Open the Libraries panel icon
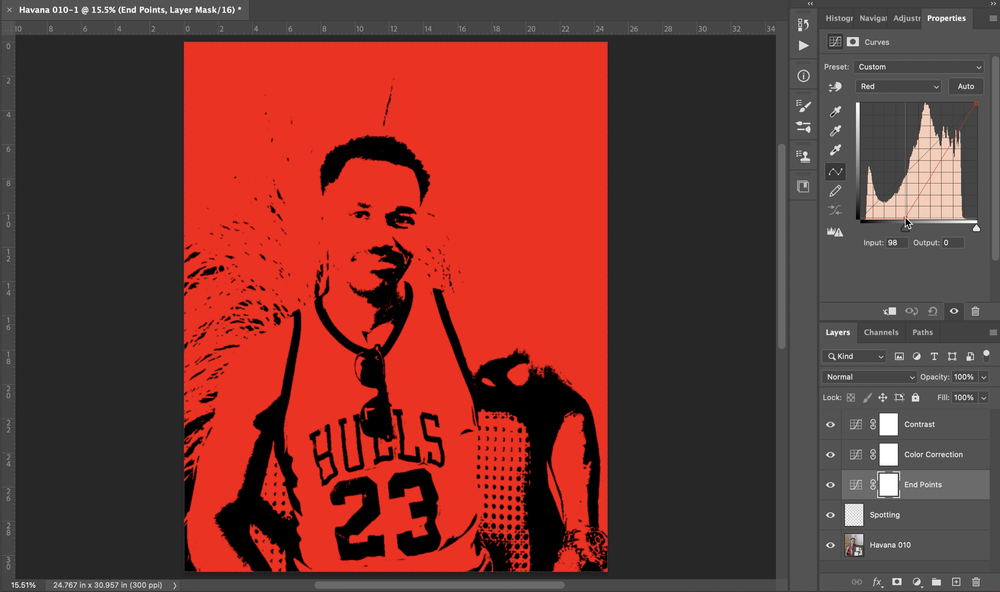This screenshot has height=592, width=1000. (x=804, y=186)
